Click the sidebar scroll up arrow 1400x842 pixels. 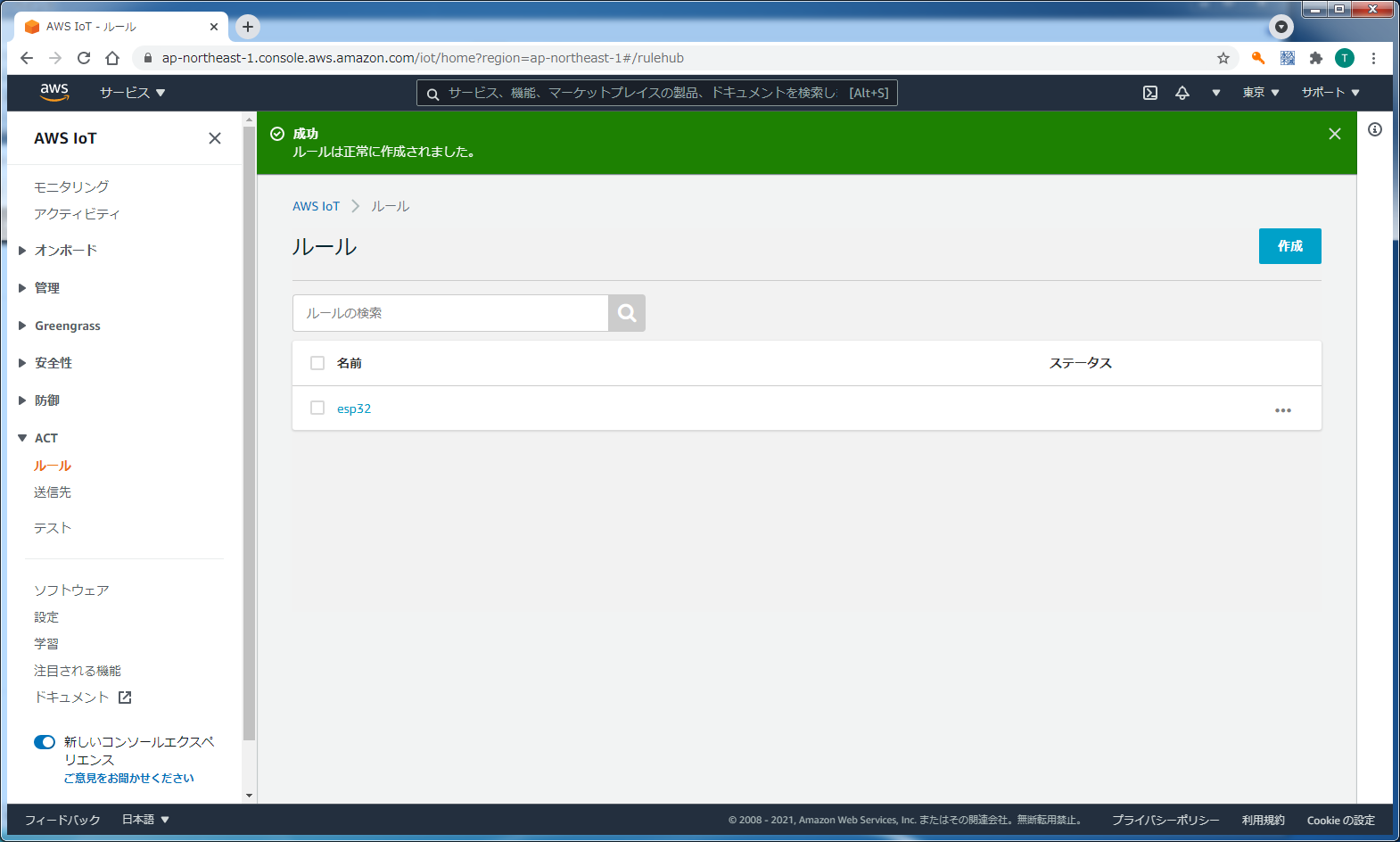coord(249,119)
